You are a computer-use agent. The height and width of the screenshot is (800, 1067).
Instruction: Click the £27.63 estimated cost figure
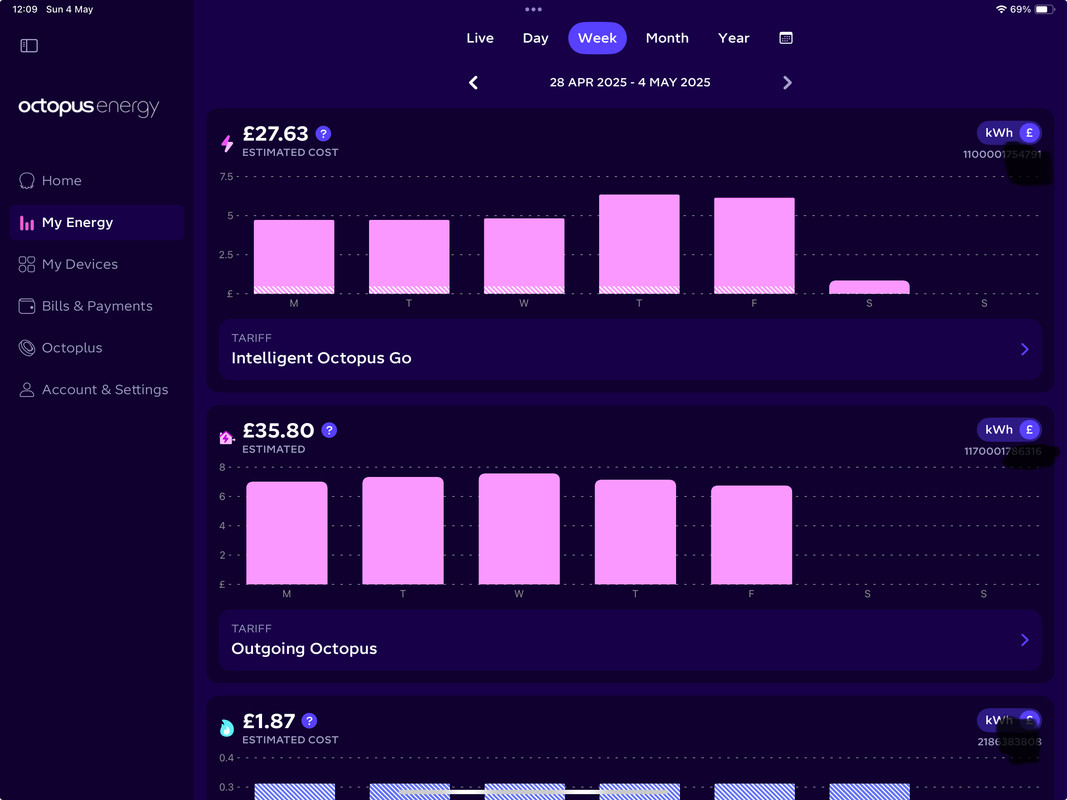[x=276, y=133]
